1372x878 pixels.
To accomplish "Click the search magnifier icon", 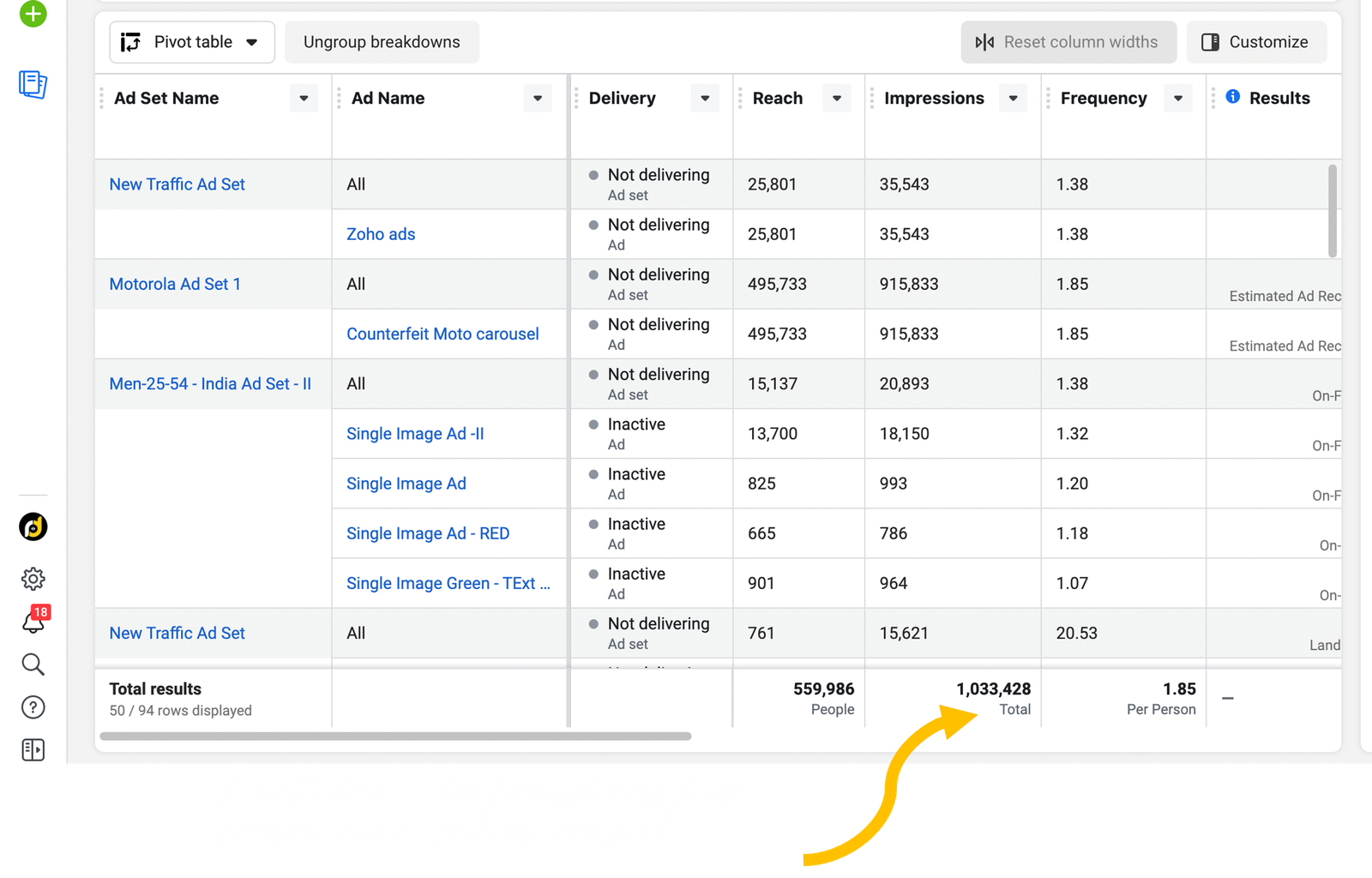I will click(33, 665).
